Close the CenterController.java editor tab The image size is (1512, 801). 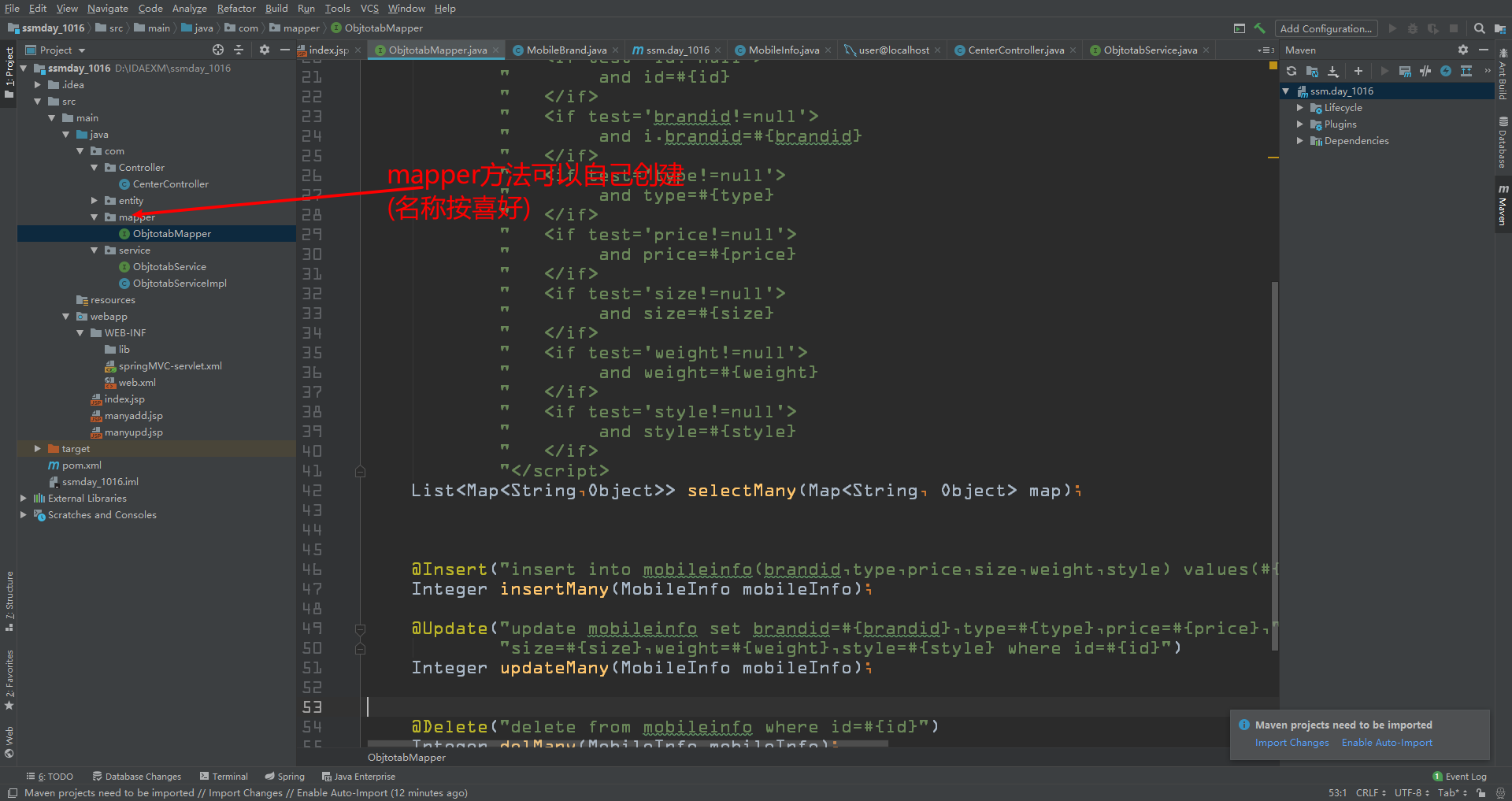click(1073, 50)
